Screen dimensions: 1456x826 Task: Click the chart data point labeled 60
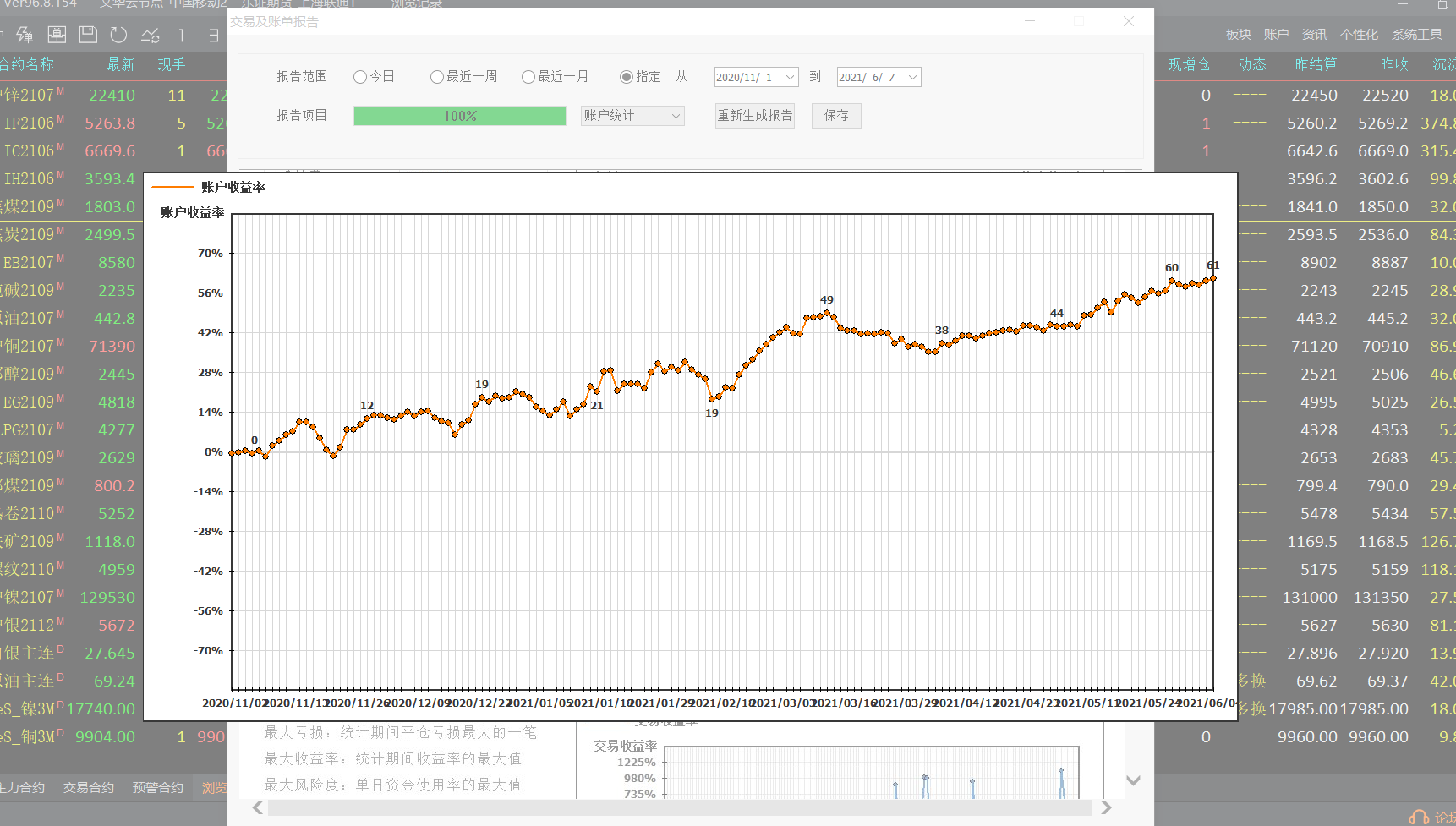click(x=1172, y=280)
